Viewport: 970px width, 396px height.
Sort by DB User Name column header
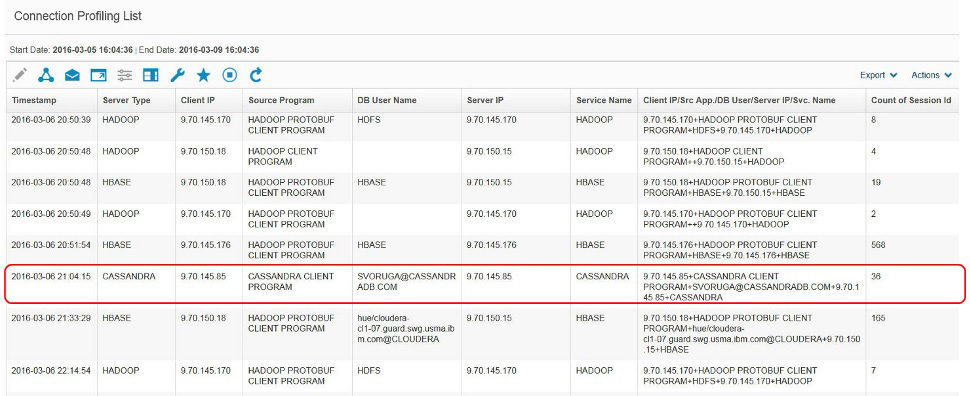click(x=406, y=100)
